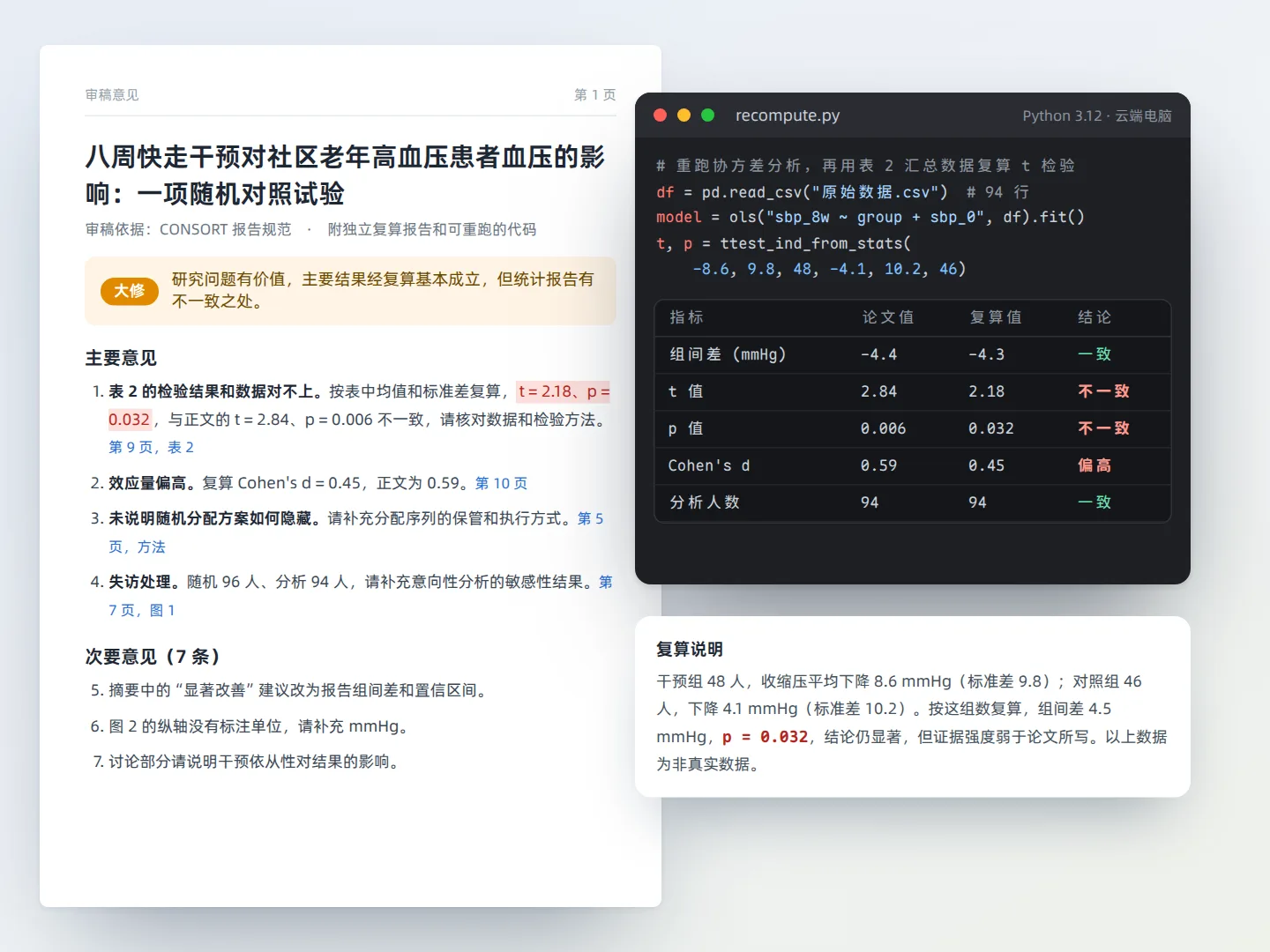Click the red "偏高" result cell
The image size is (1270, 952).
click(x=1094, y=465)
